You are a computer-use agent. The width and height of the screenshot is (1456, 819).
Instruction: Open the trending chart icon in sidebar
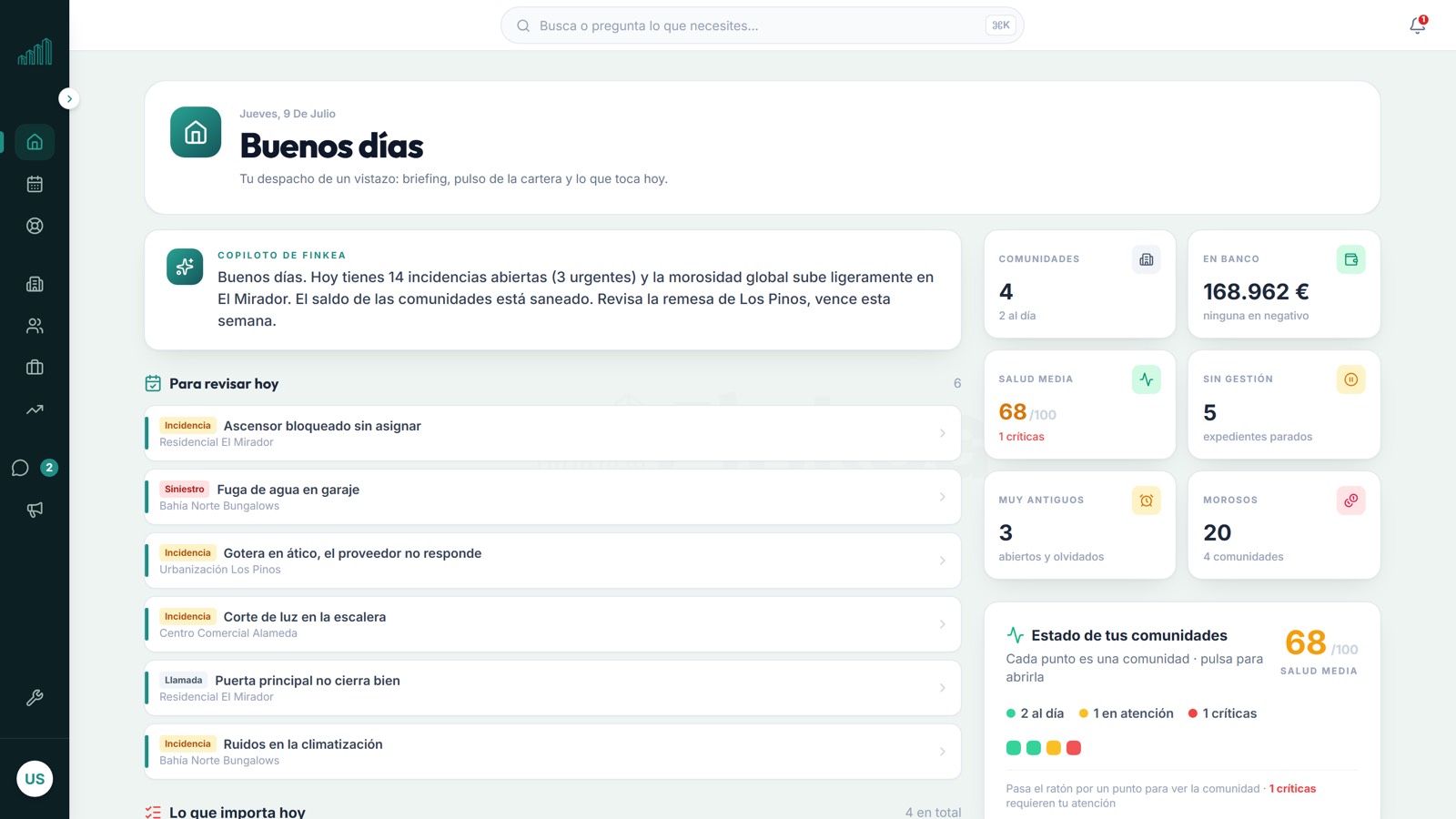pos(35,409)
